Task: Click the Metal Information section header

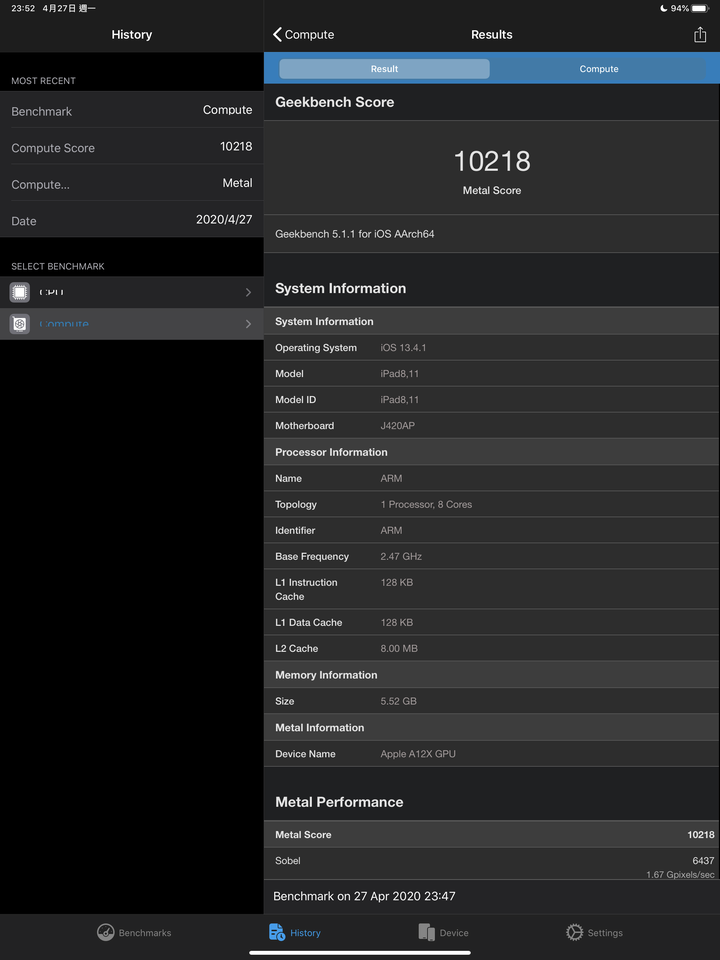Action: pos(492,727)
